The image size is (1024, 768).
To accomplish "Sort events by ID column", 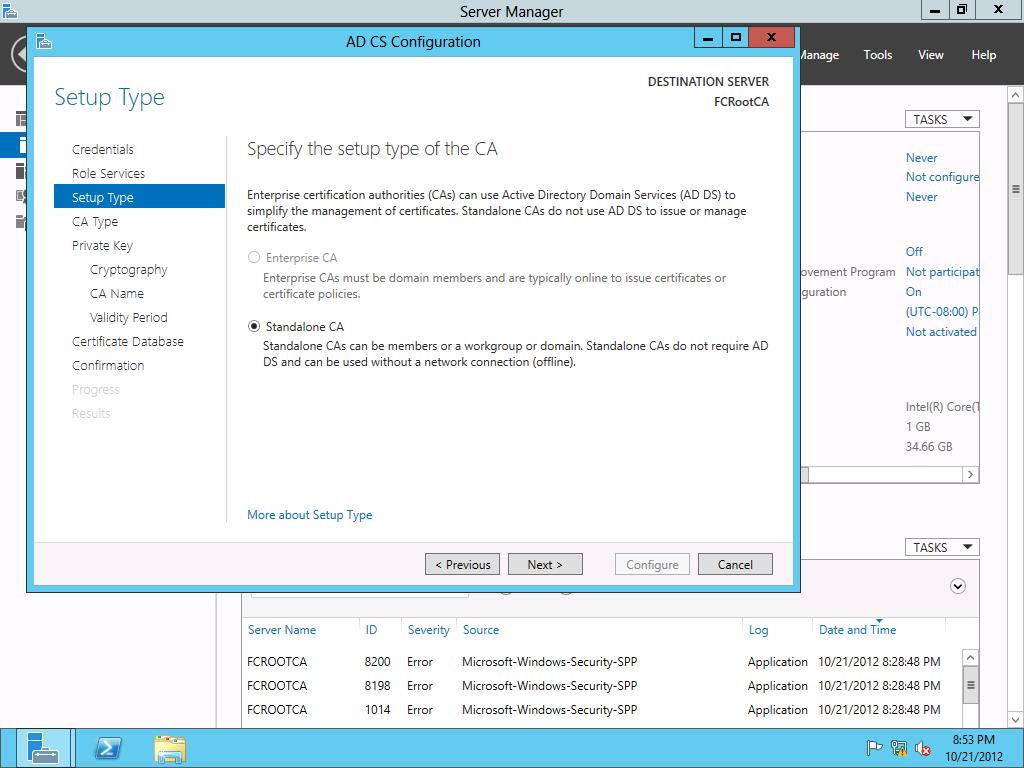I will 371,630.
